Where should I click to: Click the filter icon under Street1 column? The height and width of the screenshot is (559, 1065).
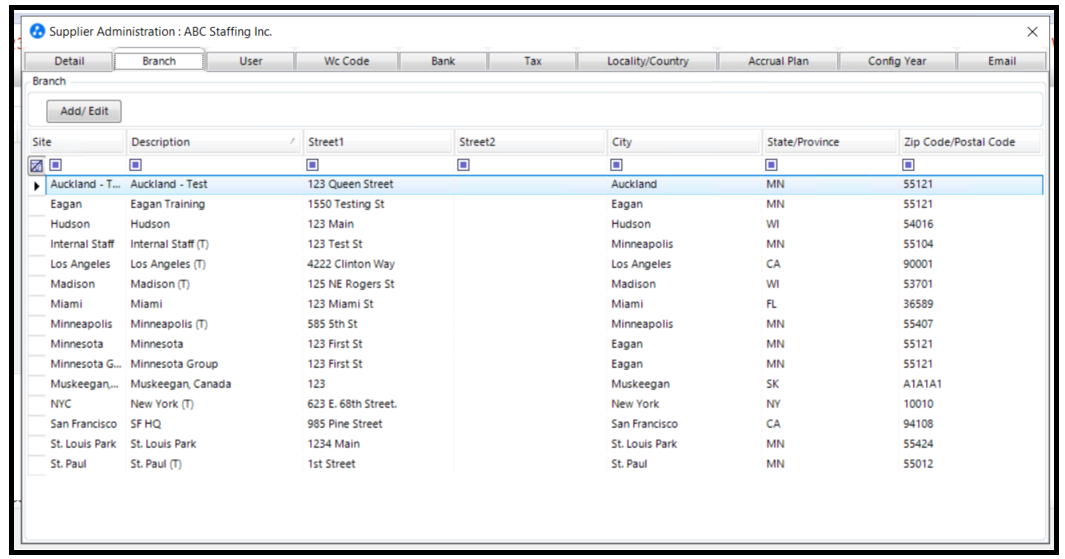coord(313,164)
